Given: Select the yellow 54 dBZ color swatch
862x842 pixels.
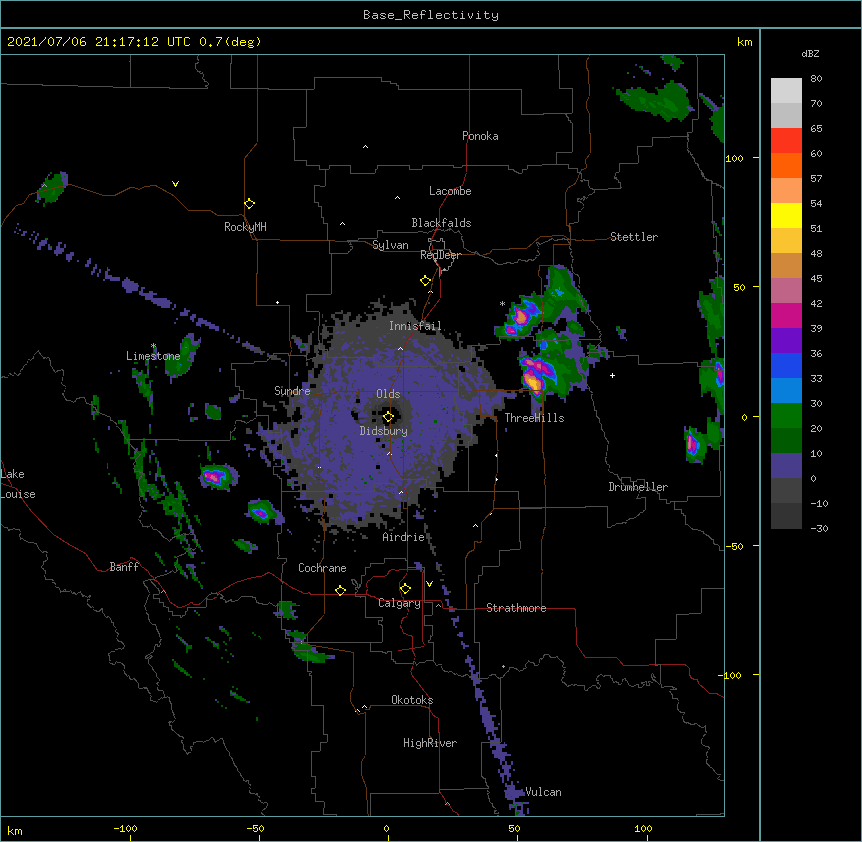Looking at the screenshot, I should click(786, 215).
